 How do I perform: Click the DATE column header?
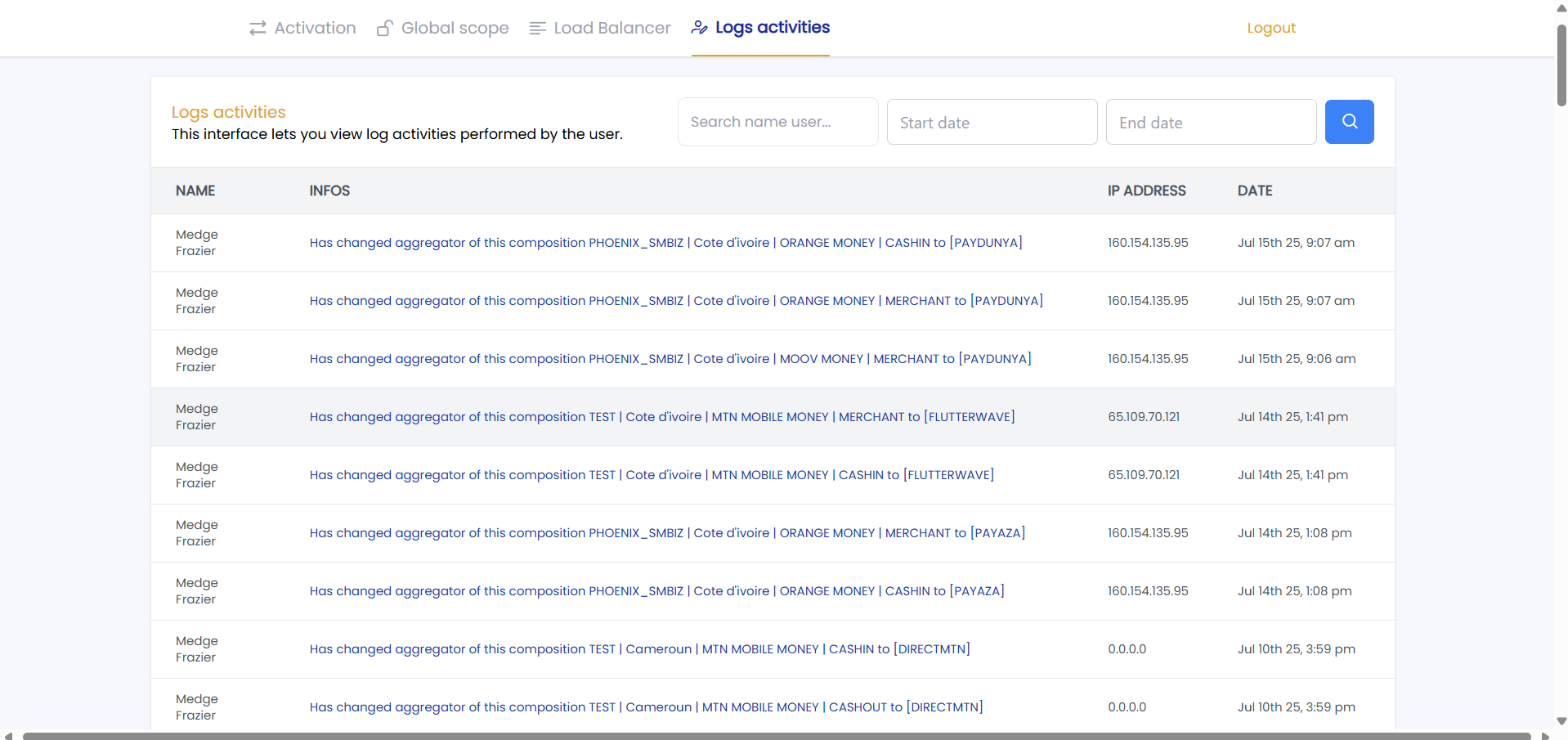(1254, 191)
